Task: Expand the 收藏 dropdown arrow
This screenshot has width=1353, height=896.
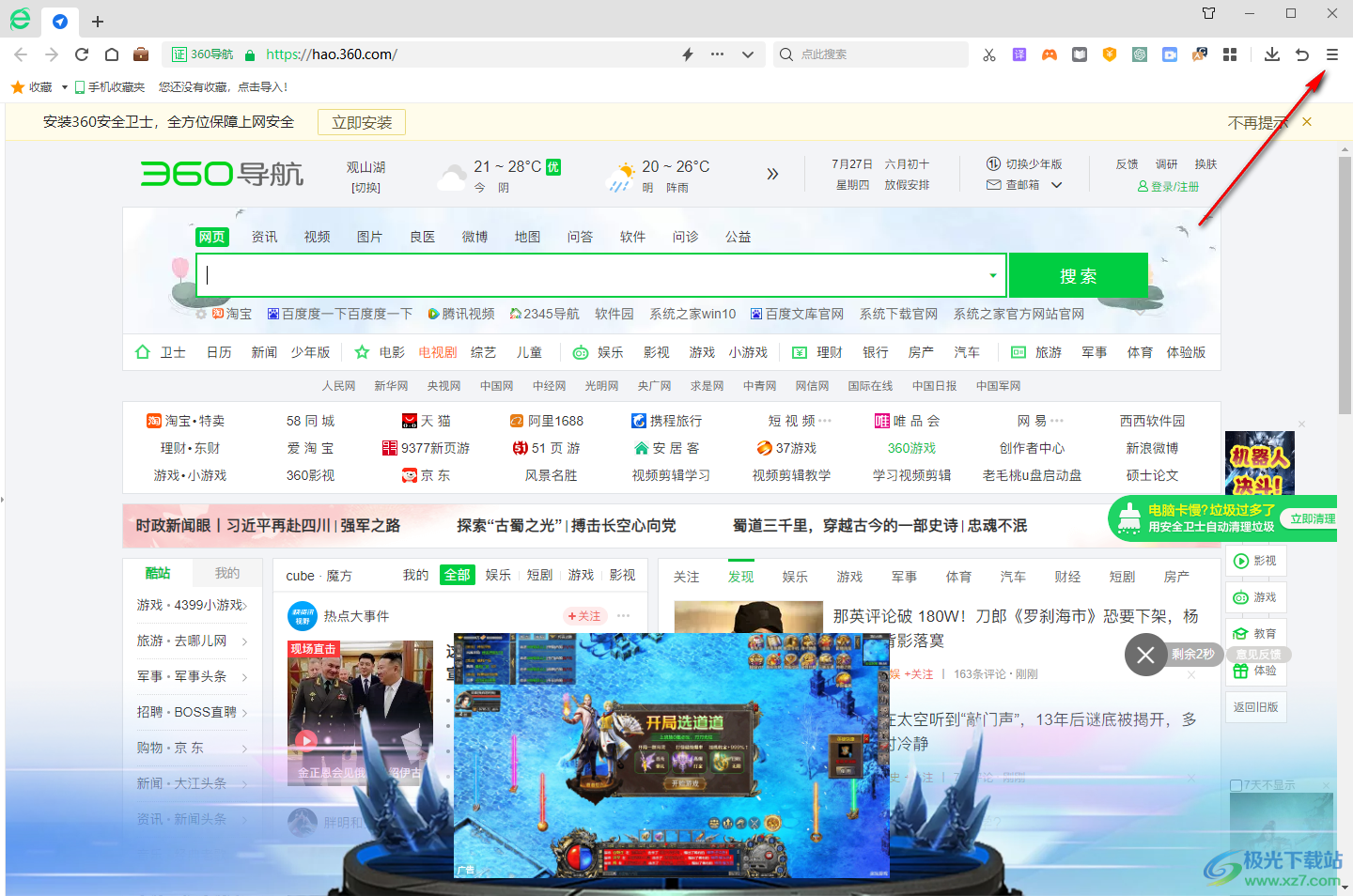Action: (x=65, y=87)
